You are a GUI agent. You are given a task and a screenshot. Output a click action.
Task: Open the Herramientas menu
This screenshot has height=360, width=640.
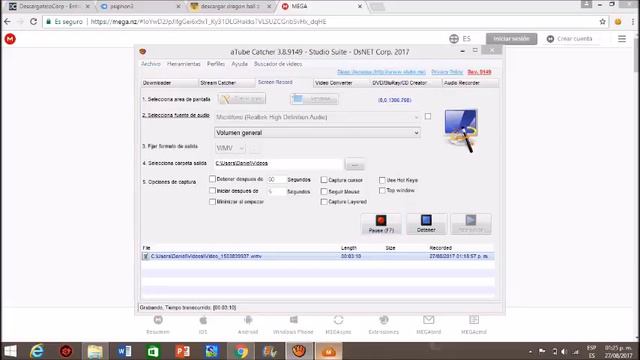[x=184, y=64]
